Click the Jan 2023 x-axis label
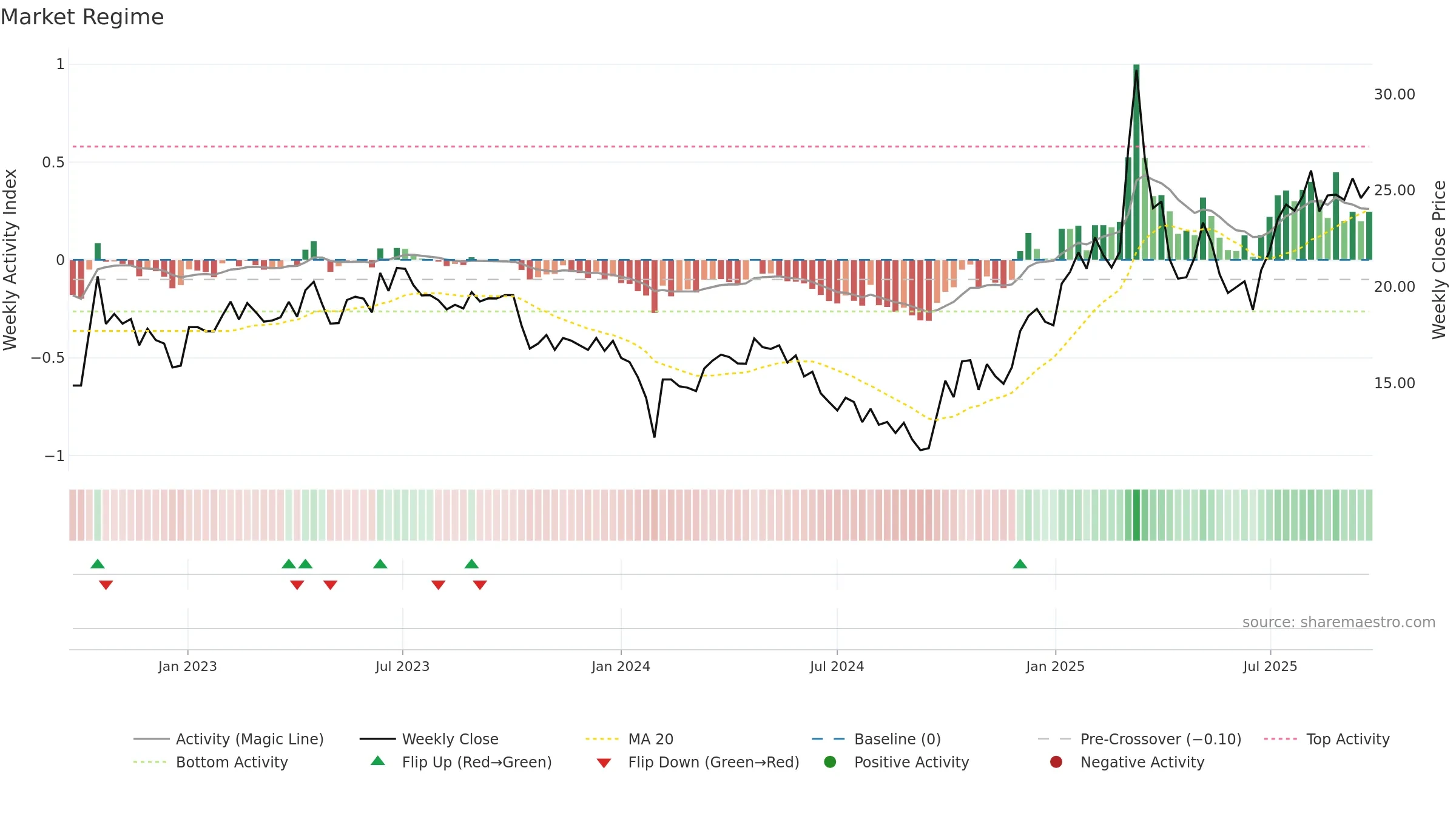 (x=187, y=666)
